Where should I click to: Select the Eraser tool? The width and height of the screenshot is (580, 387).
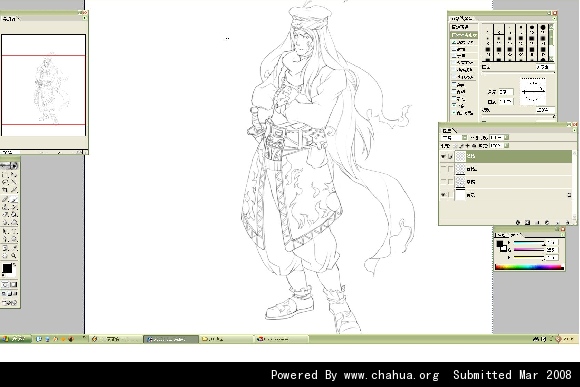pos(5,215)
